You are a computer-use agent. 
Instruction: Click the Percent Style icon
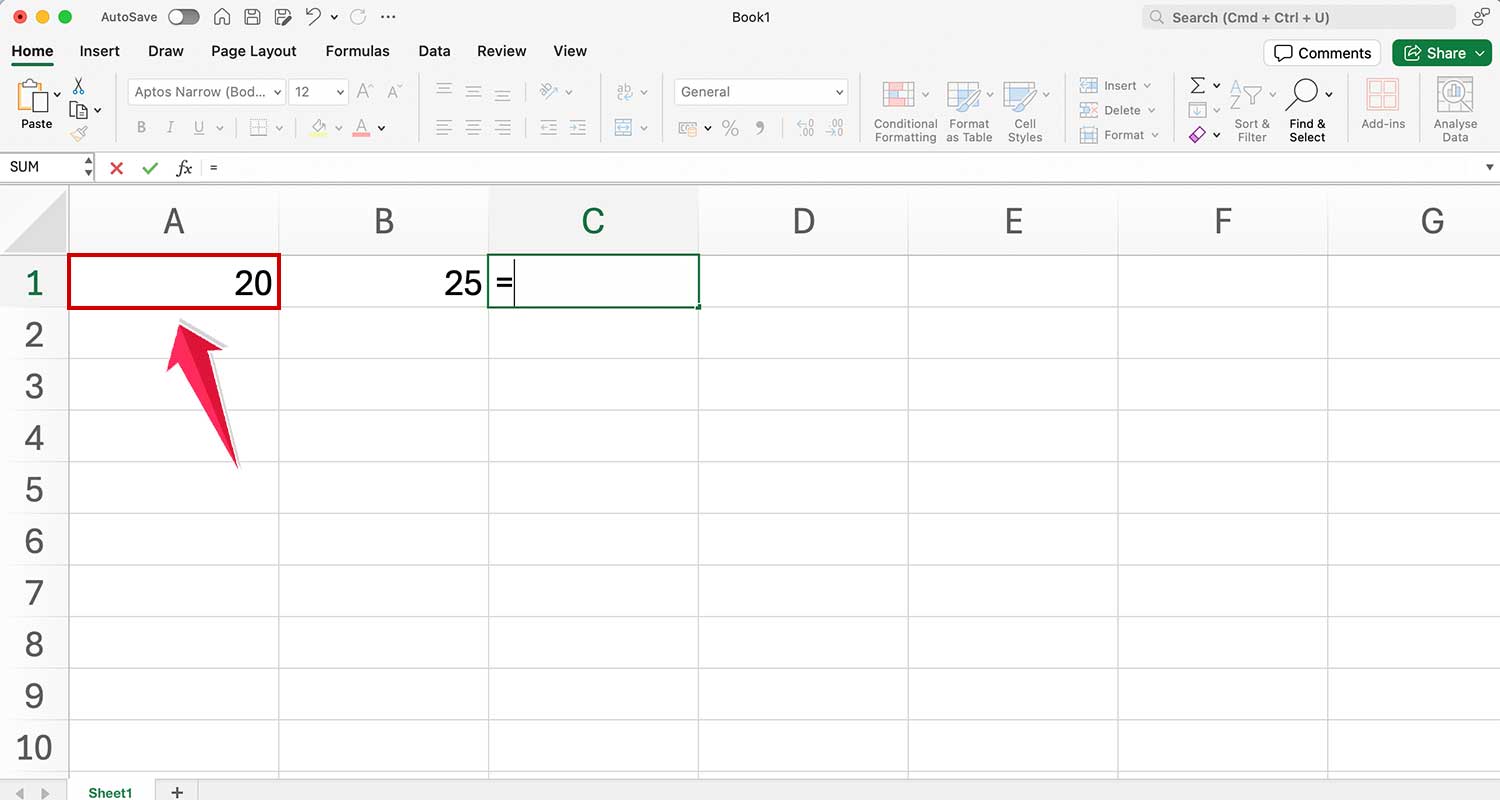pyautogui.click(x=731, y=128)
